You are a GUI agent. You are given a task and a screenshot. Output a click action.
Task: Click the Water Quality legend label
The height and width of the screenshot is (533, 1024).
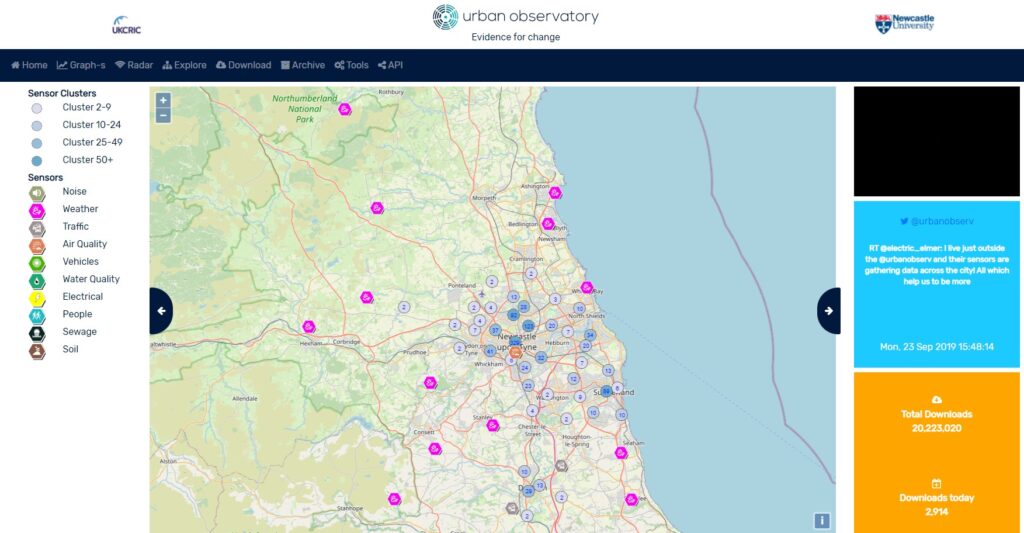(91, 279)
